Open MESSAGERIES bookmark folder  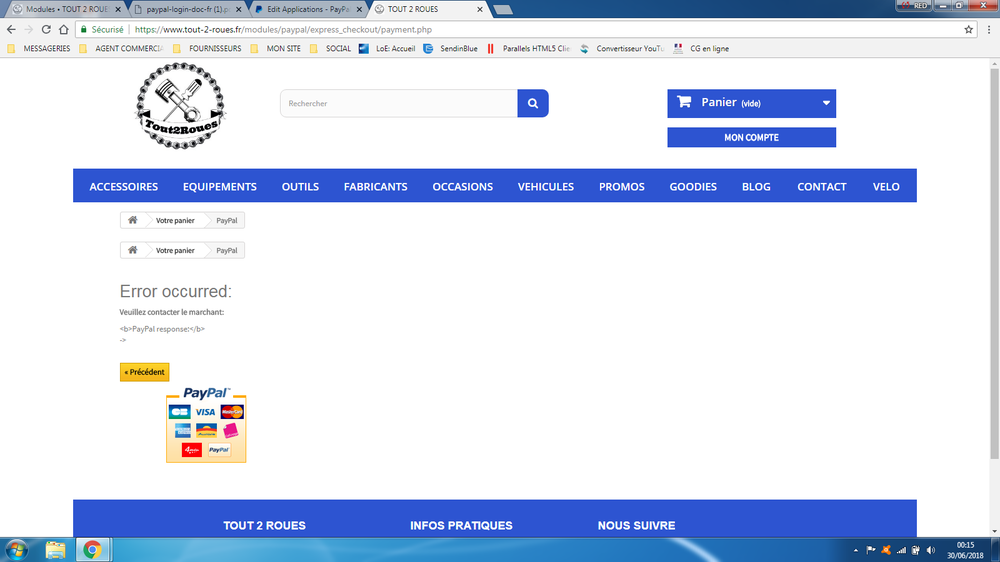[x=40, y=48]
